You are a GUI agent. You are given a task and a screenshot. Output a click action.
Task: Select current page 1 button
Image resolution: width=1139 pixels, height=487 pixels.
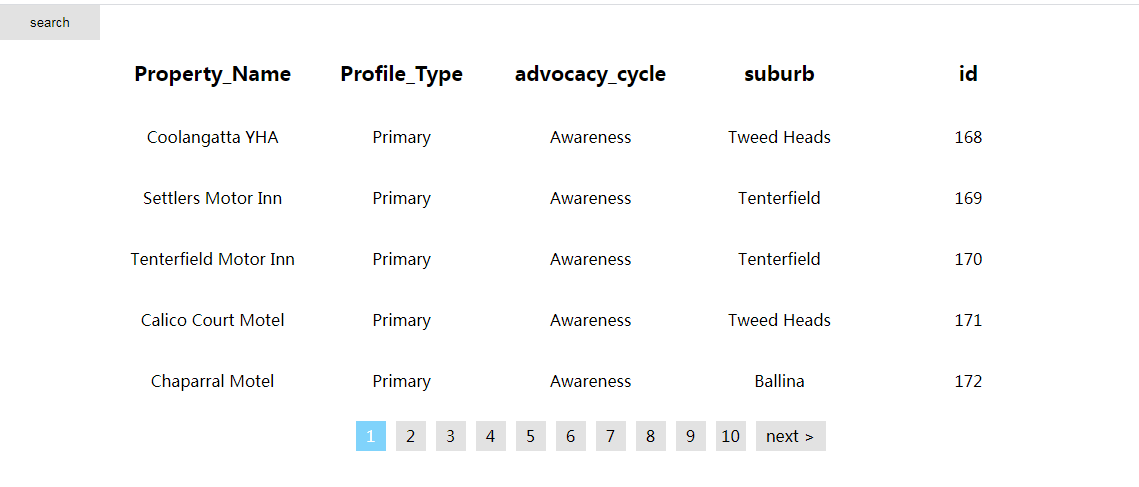[371, 436]
